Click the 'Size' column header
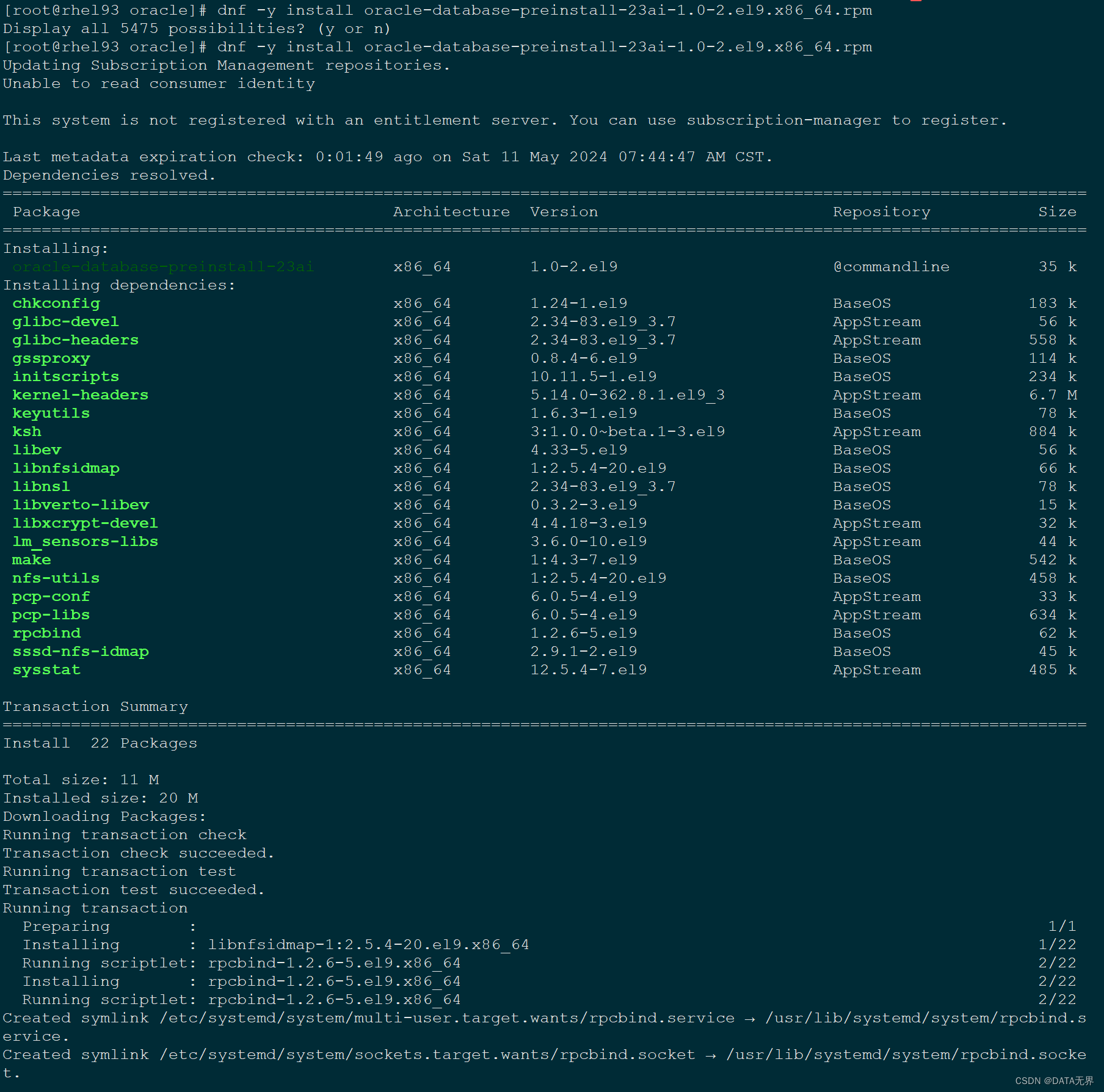This screenshot has height=1092, width=1104. coord(1057,212)
